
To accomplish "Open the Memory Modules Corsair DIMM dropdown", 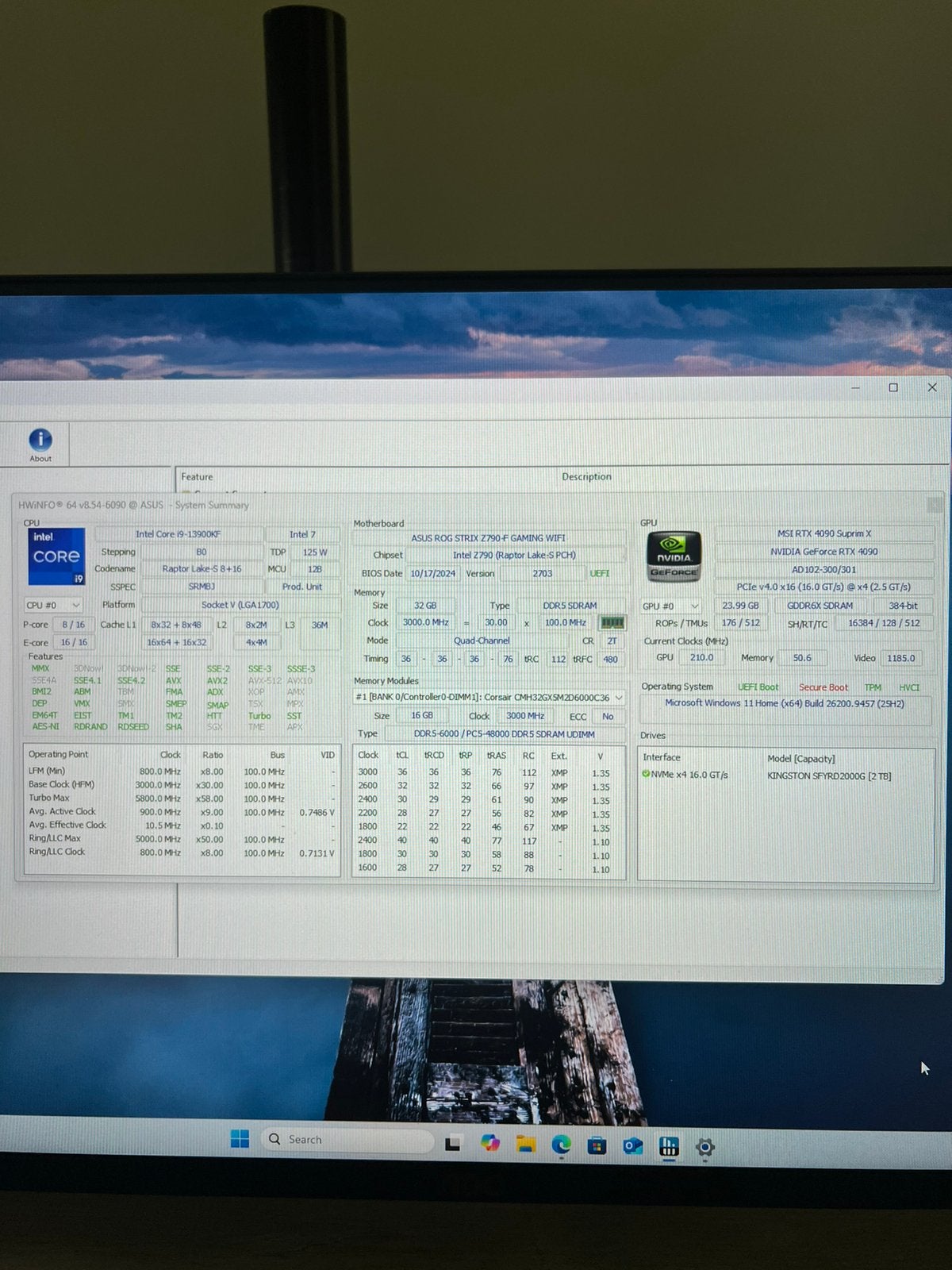I will (x=489, y=697).
